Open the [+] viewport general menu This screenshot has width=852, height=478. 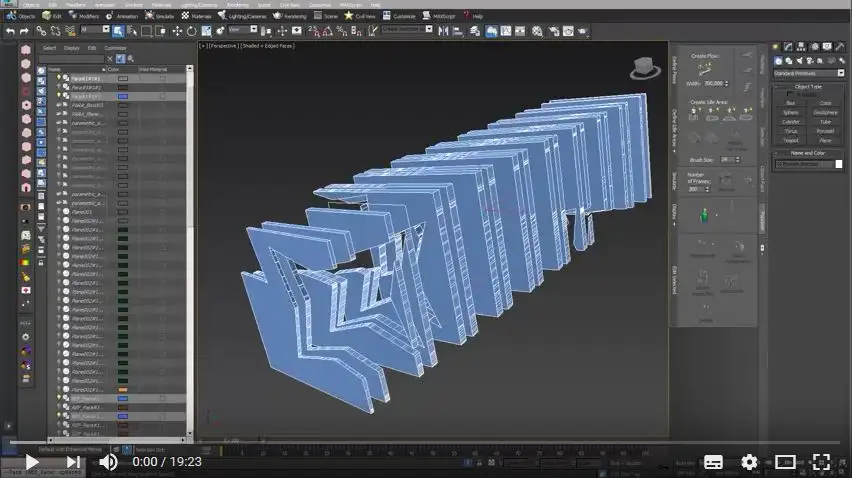click(203, 46)
